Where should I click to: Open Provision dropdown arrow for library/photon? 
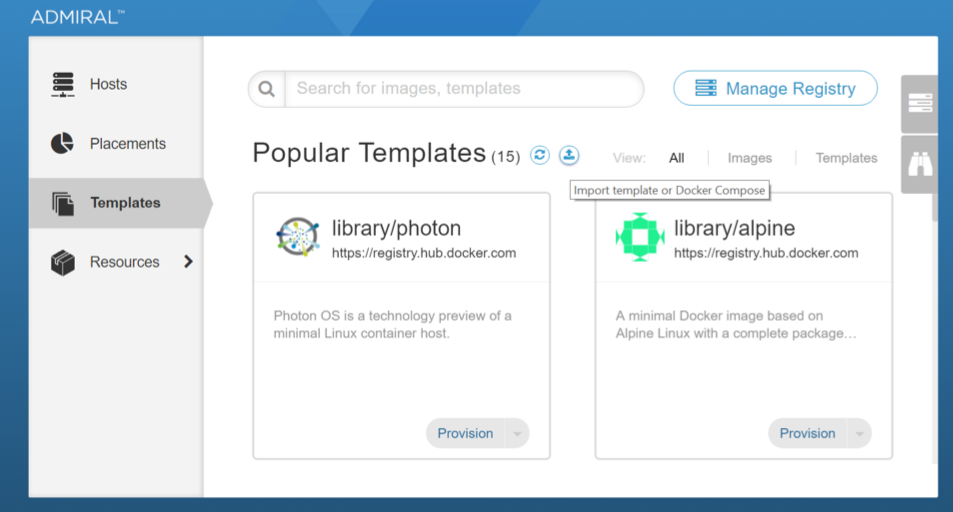[x=517, y=434]
